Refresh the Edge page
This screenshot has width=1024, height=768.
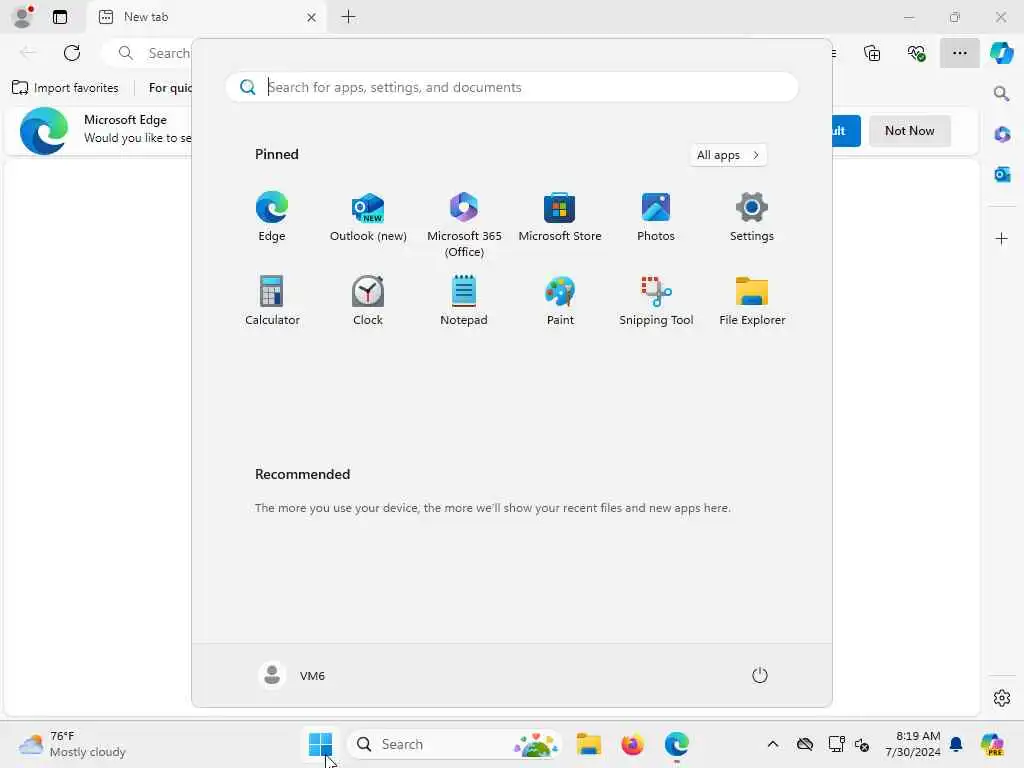click(x=72, y=53)
